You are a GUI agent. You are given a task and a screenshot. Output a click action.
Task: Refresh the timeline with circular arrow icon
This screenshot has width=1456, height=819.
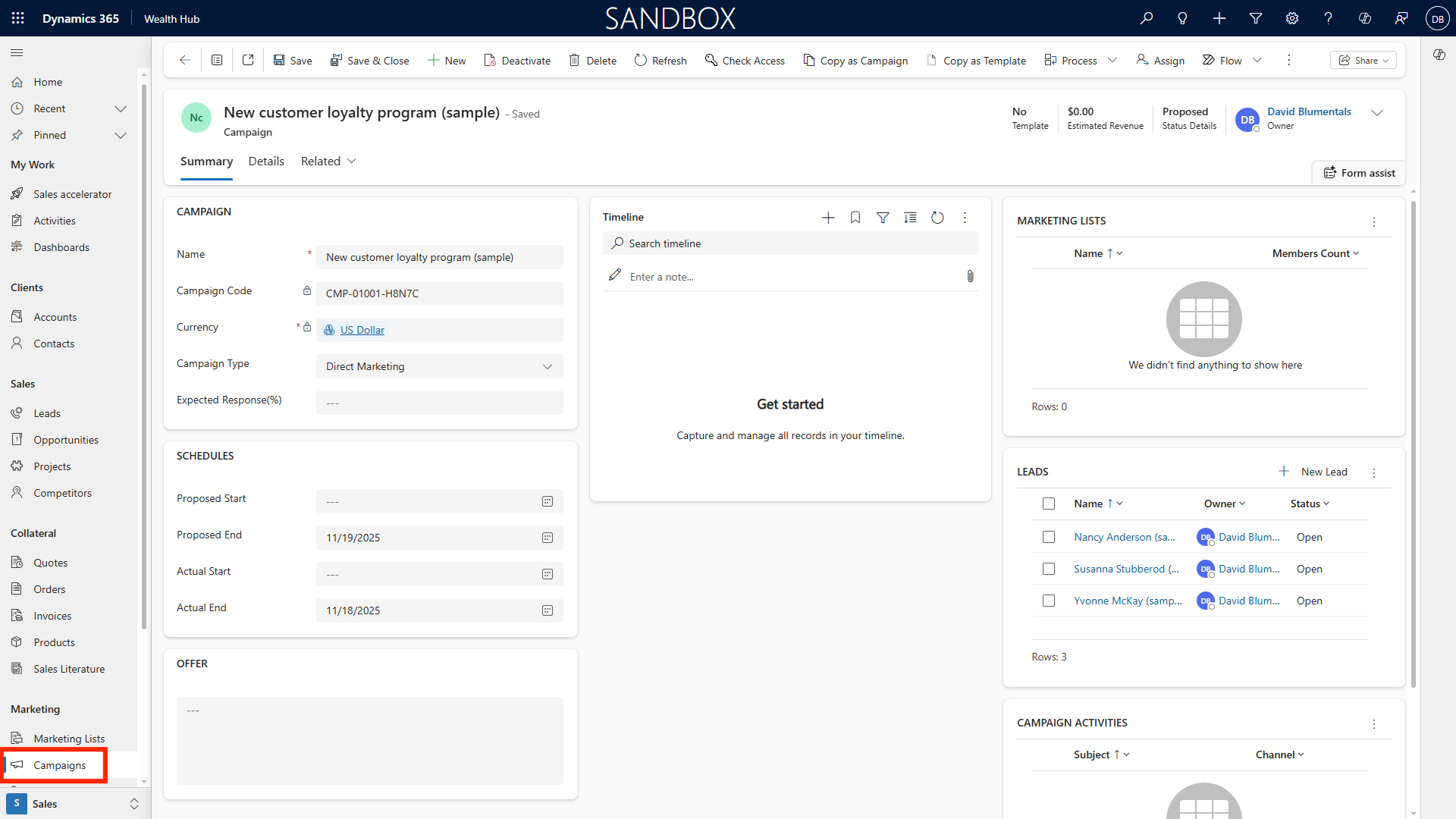pos(937,218)
